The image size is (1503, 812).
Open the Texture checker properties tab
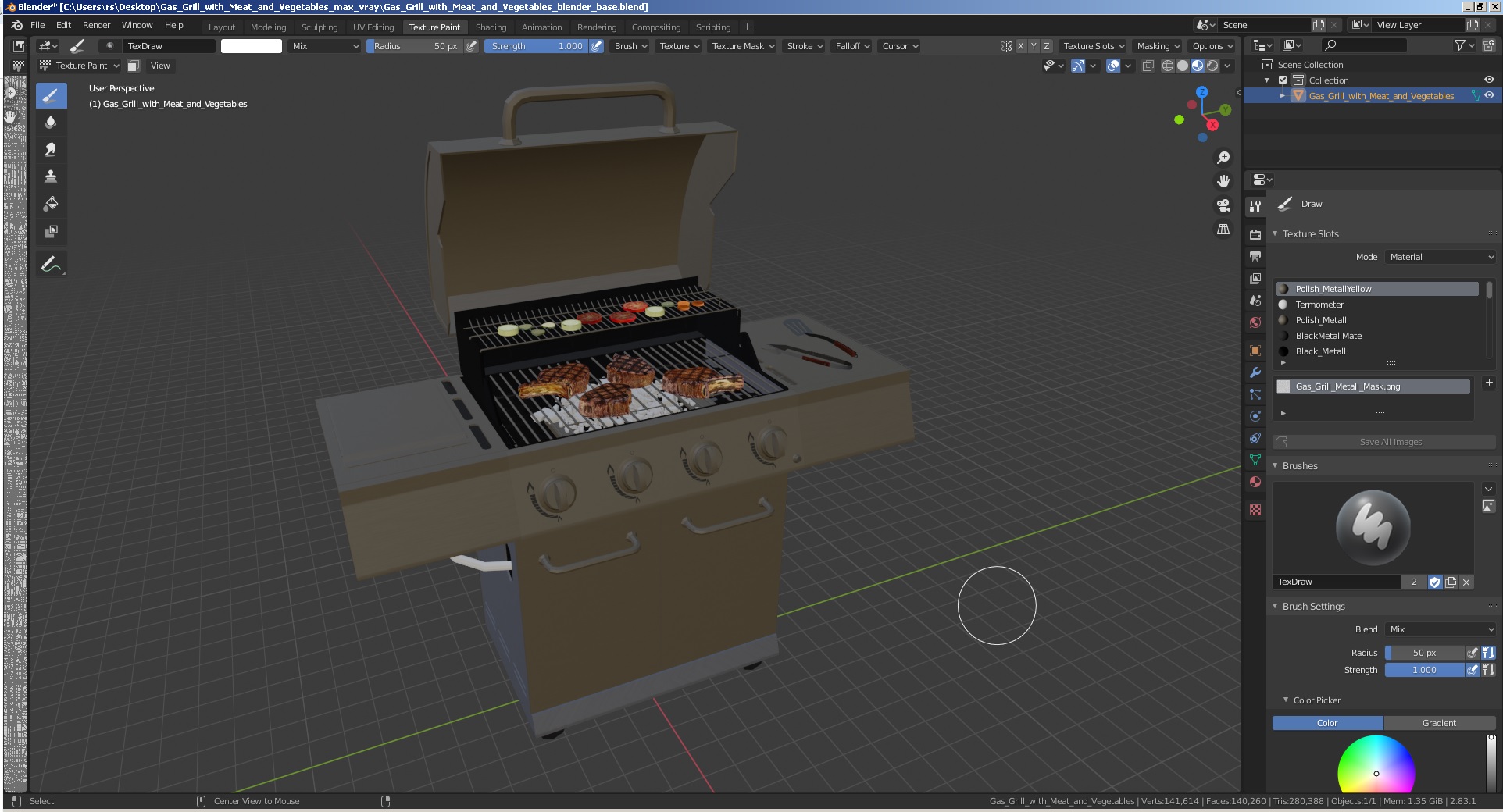click(x=1255, y=510)
